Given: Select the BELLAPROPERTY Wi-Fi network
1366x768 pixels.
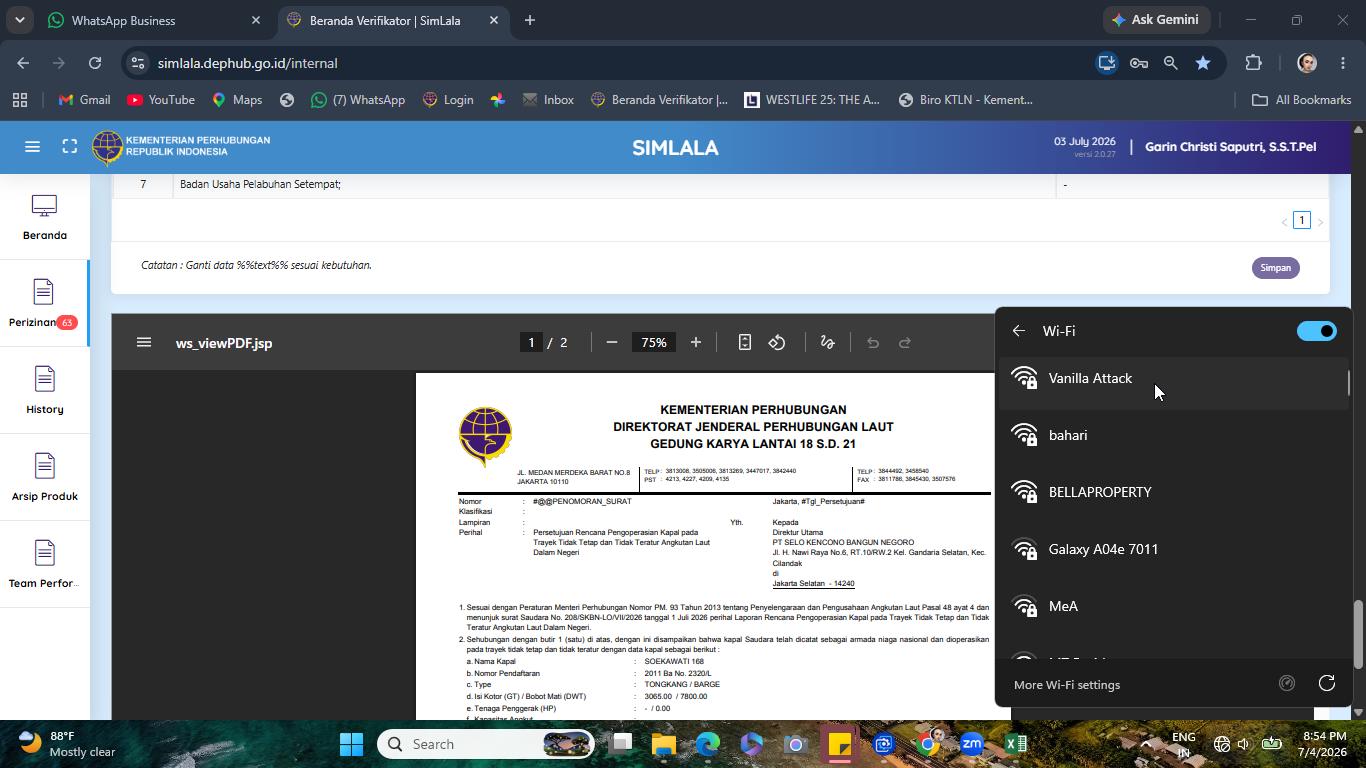Looking at the screenshot, I should (x=1172, y=493).
